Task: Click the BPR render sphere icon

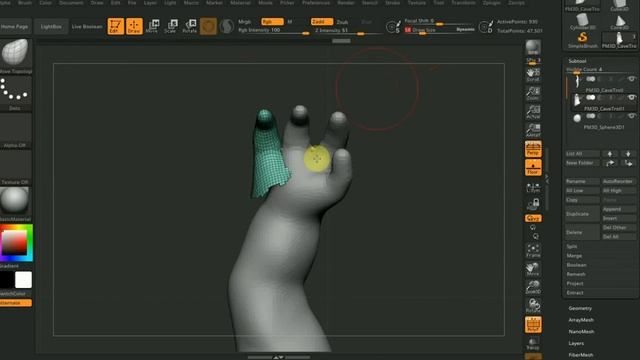Action: coord(533,47)
